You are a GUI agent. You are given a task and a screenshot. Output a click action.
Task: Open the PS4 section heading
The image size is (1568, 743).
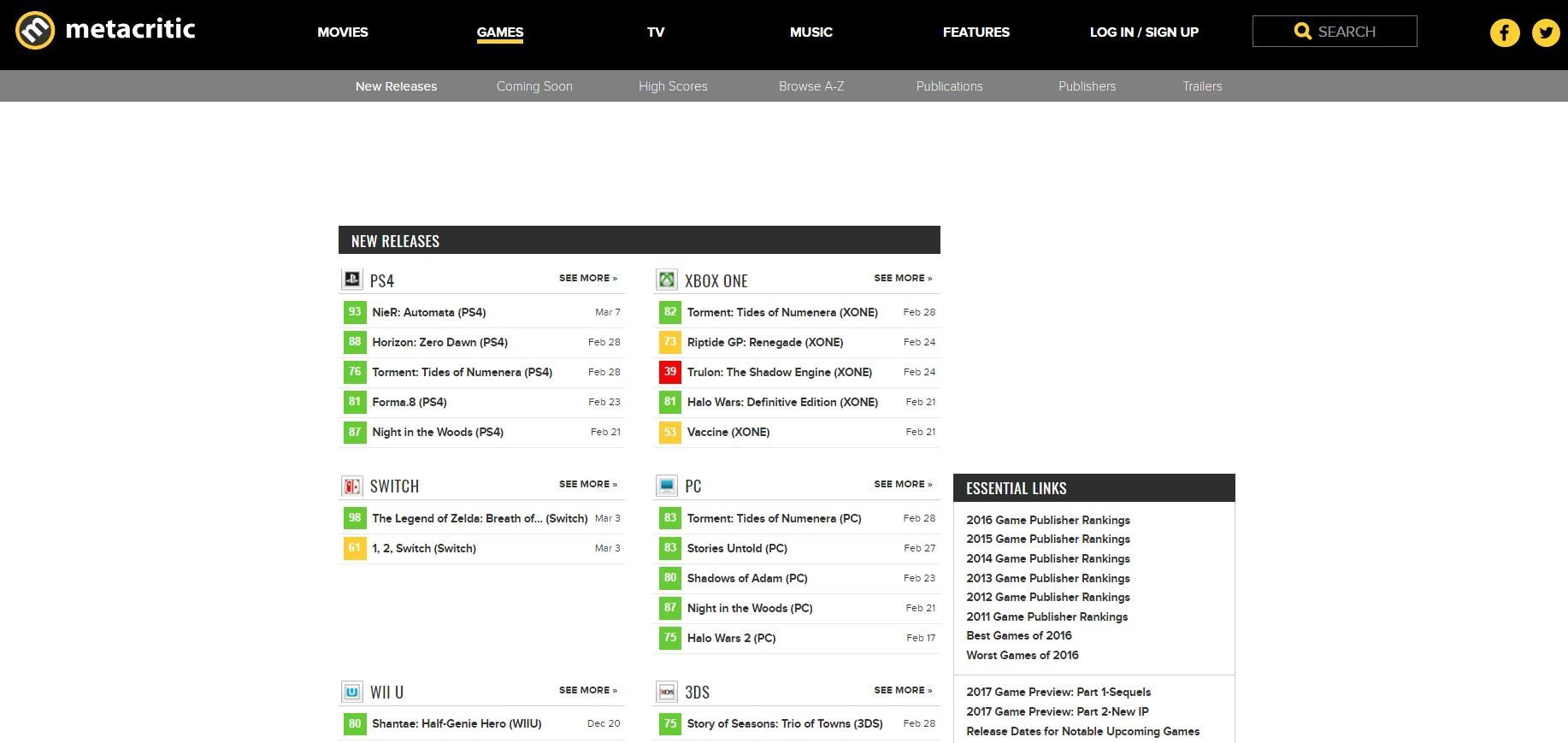[382, 280]
